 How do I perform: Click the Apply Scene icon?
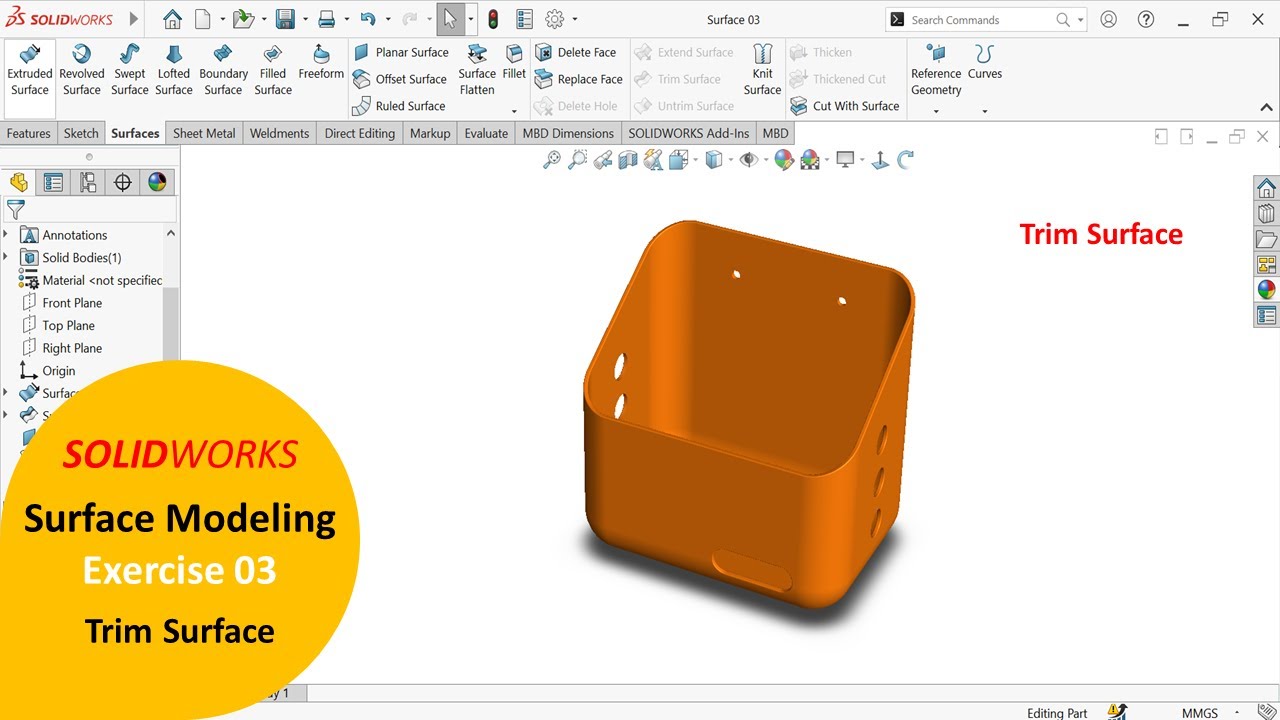[810, 159]
